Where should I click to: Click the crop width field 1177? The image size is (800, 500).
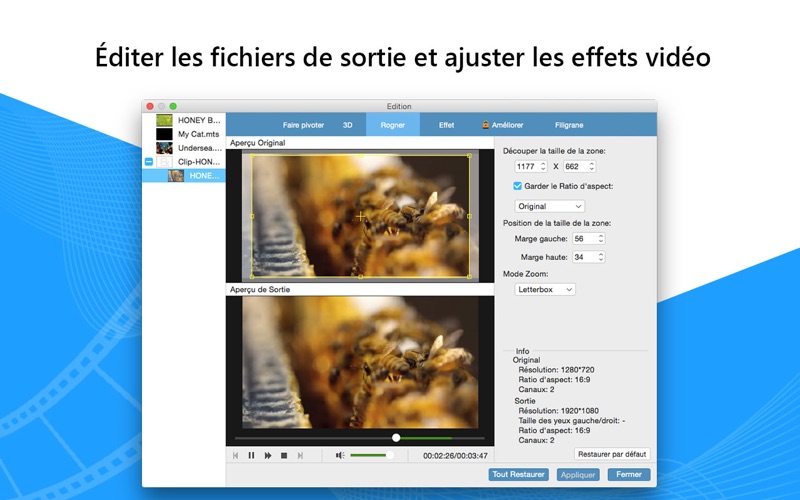526,166
